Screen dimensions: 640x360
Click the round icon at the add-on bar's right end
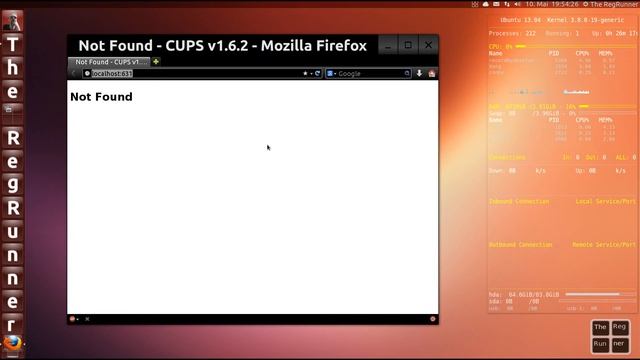point(433,319)
